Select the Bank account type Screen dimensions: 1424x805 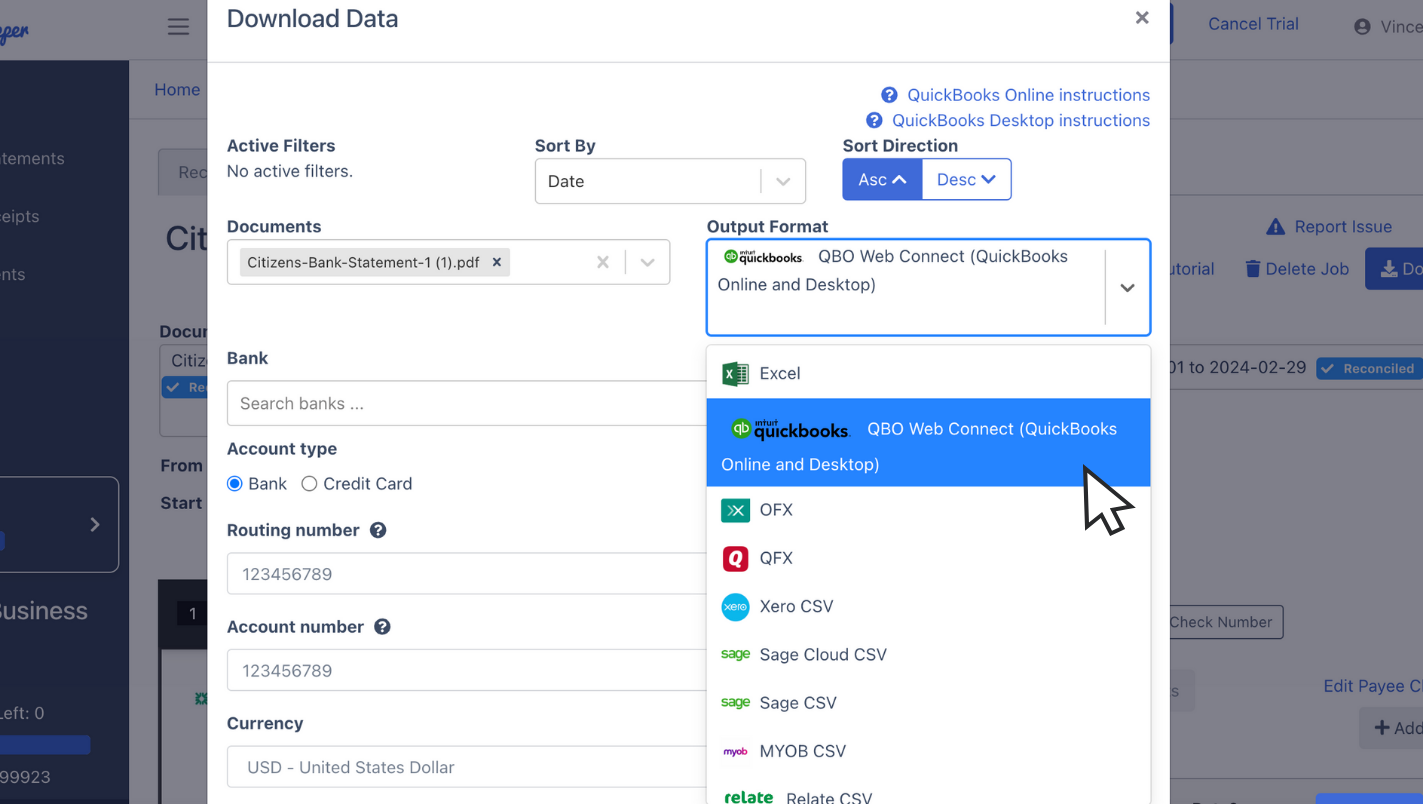point(235,484)
